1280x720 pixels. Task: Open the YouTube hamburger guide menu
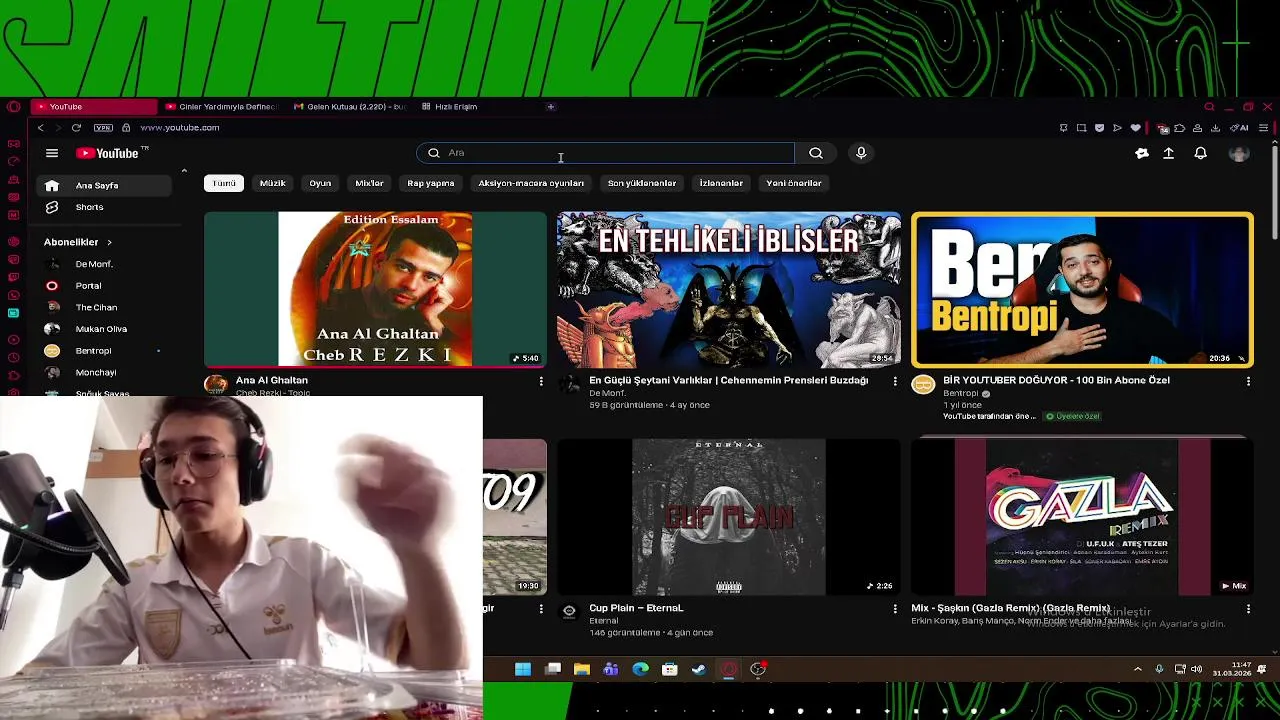click(52, 153)
